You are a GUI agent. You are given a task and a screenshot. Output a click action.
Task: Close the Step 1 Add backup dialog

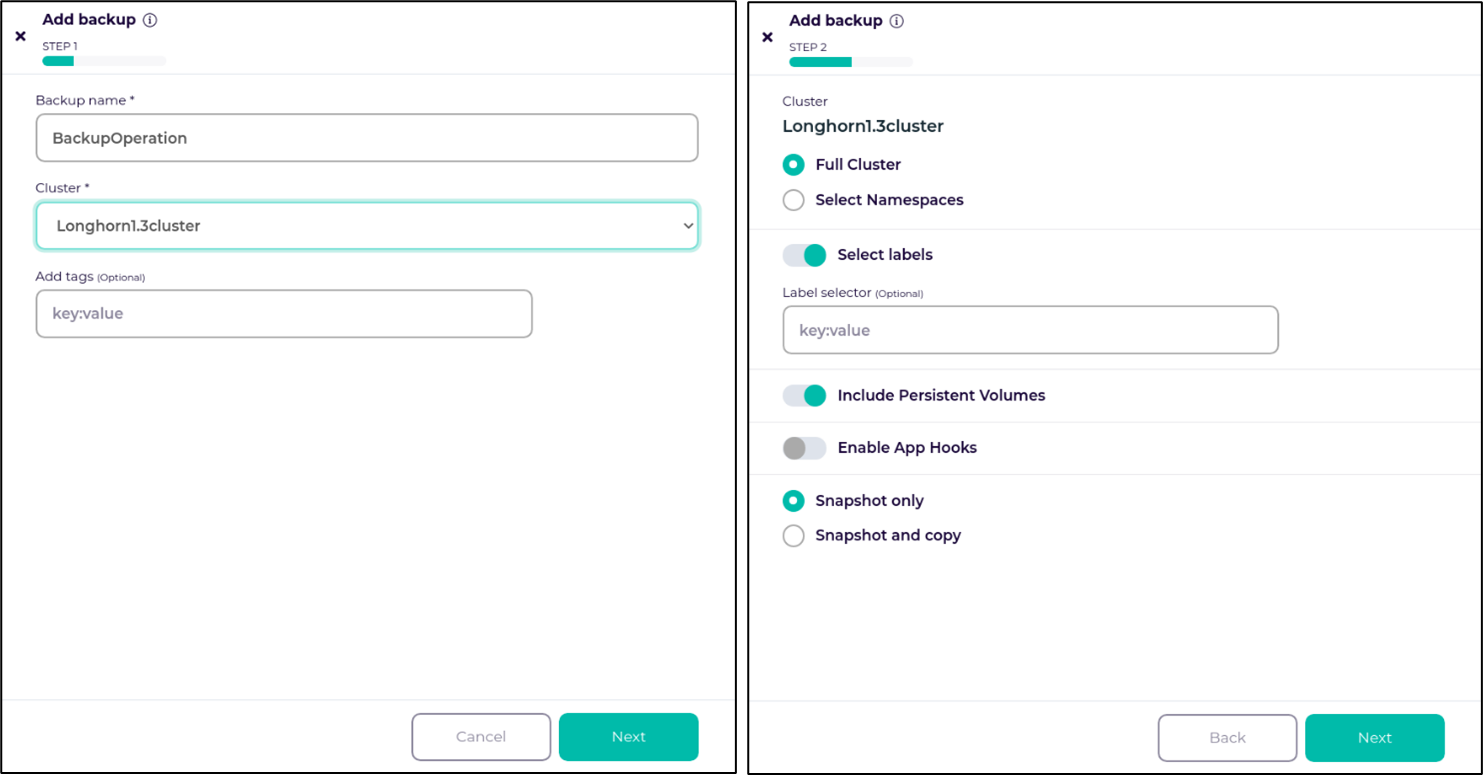pos(20,37)
